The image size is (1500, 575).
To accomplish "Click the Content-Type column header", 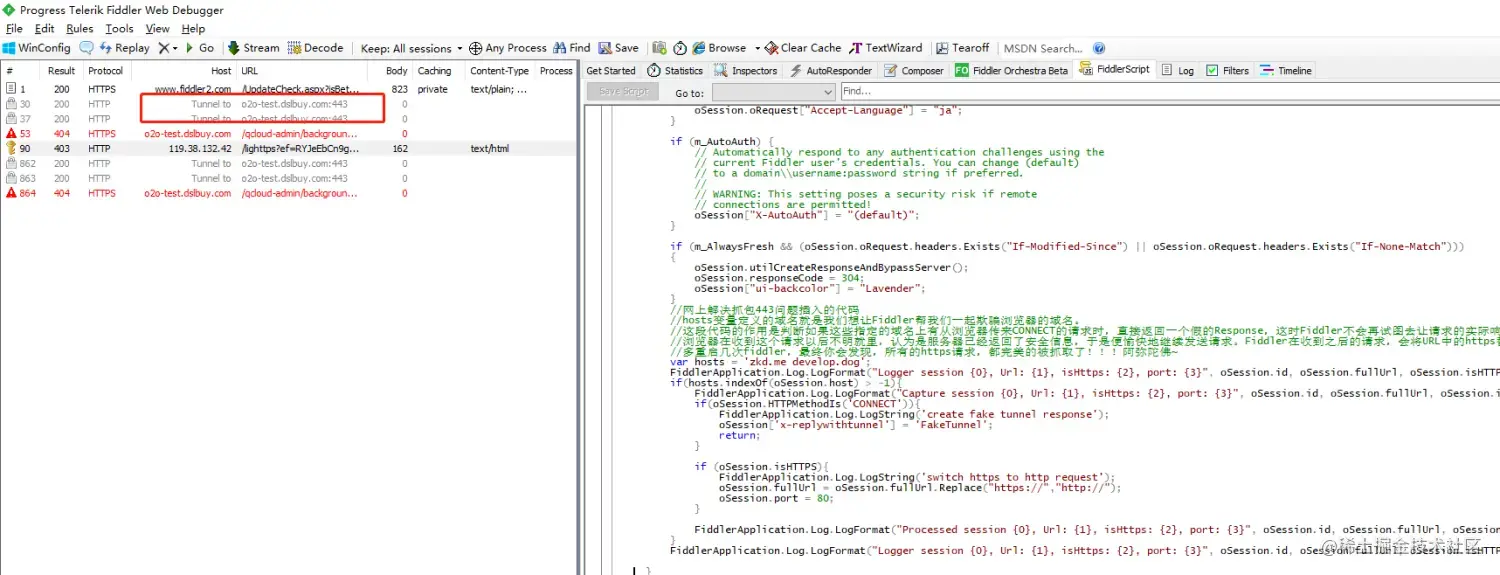I will coord(499,71).
